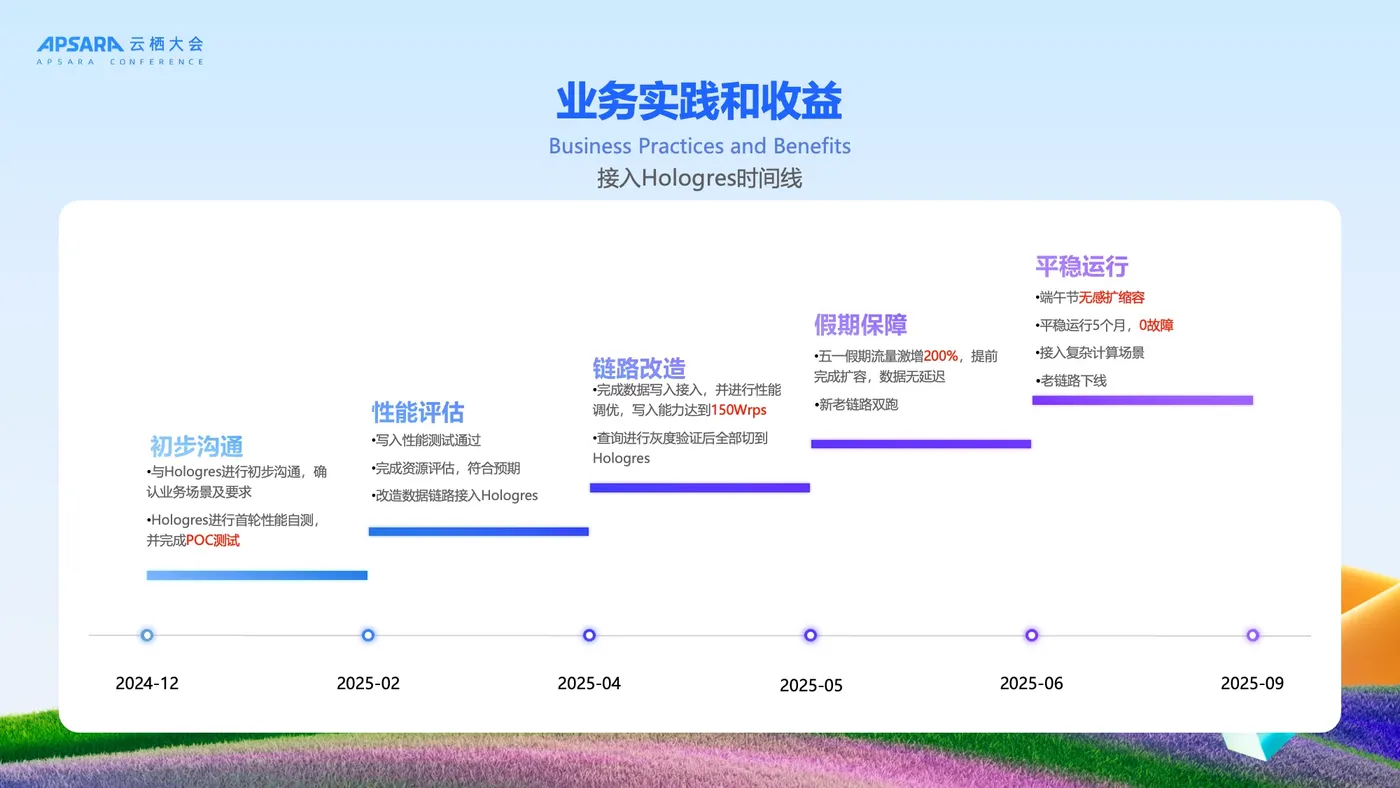This screenshot has height=788, width=1400.
Task: Click the bullet 老链路下线
Action: [1071, 380]
